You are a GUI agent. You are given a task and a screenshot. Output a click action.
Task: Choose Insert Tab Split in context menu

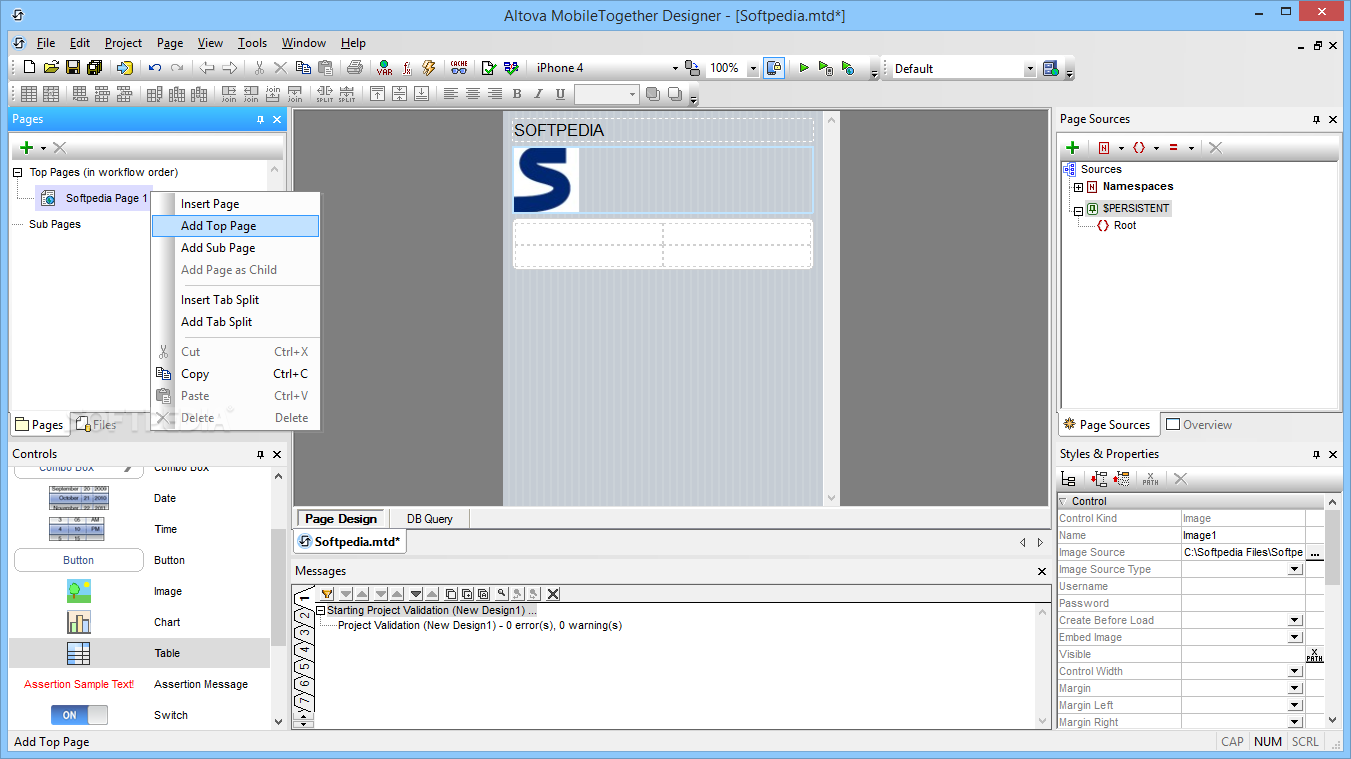[x=235, y=300]
